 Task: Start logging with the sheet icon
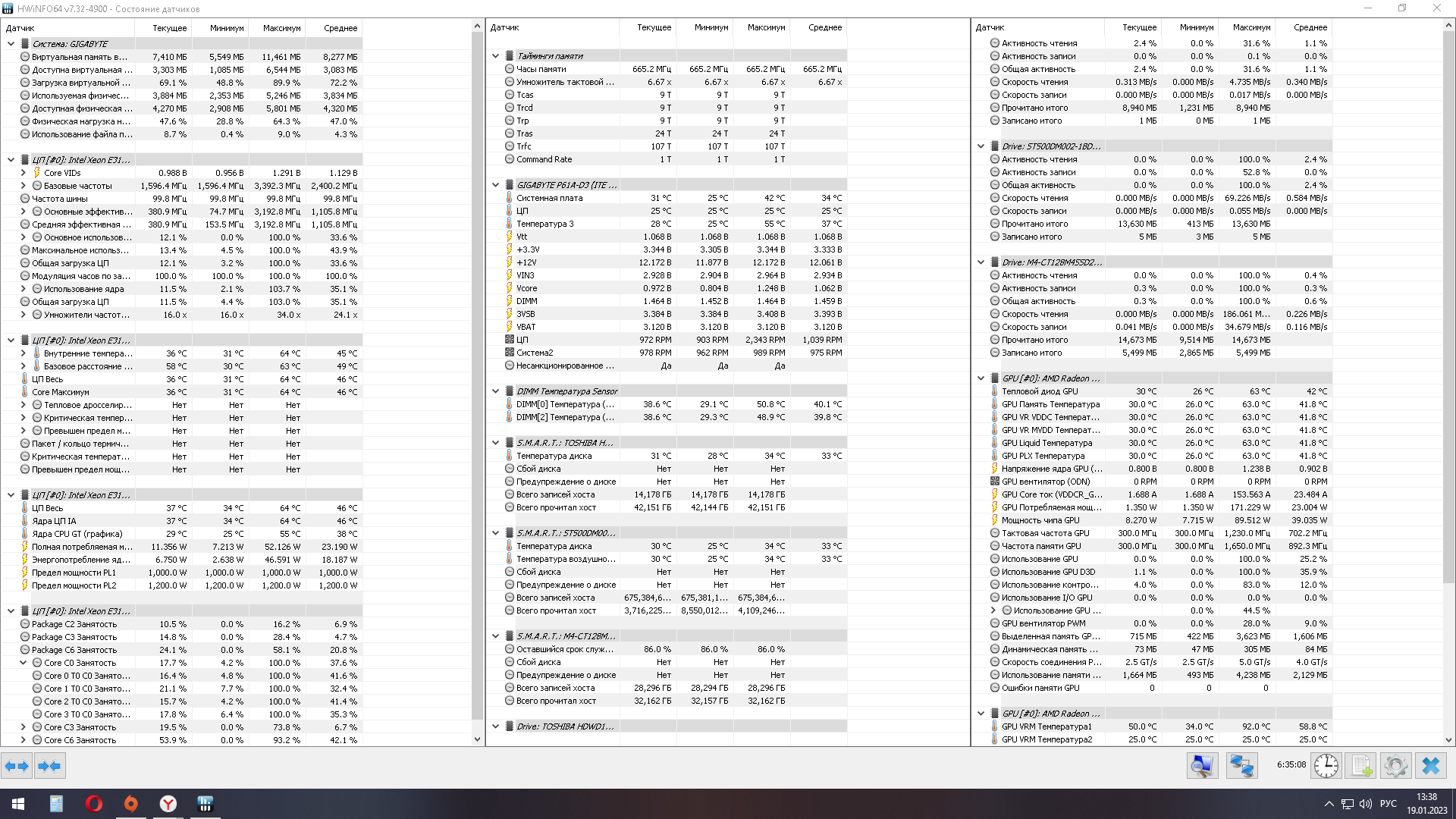click(x=1361, y=766)
